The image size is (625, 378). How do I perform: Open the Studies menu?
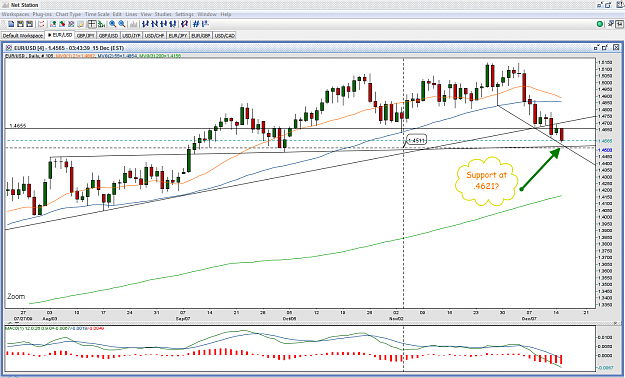pos(163,14)
